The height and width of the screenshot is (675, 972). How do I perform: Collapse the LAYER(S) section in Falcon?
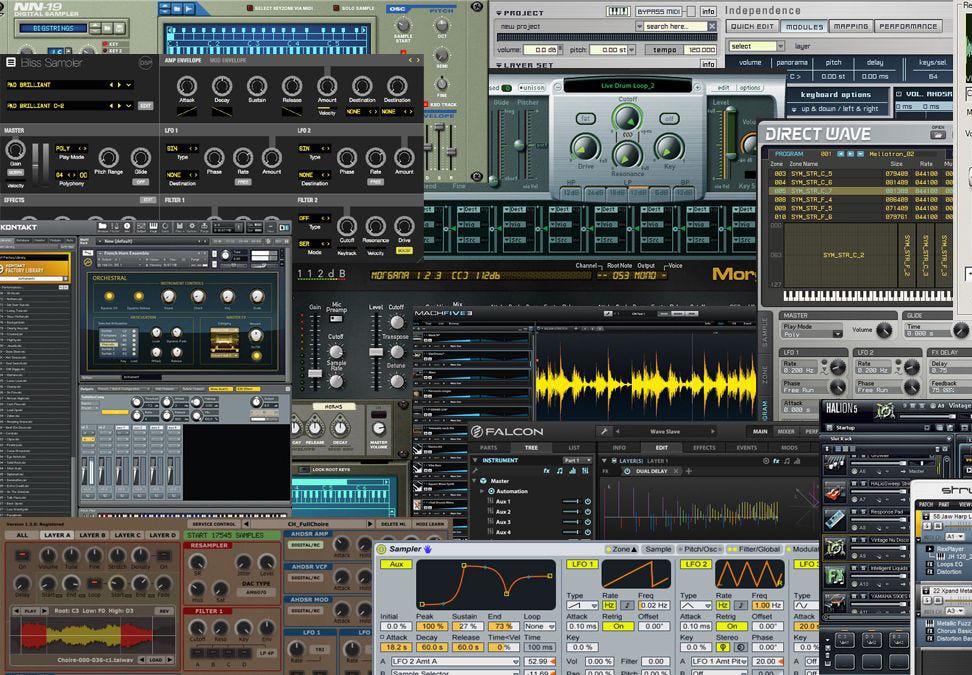(605, 461)
